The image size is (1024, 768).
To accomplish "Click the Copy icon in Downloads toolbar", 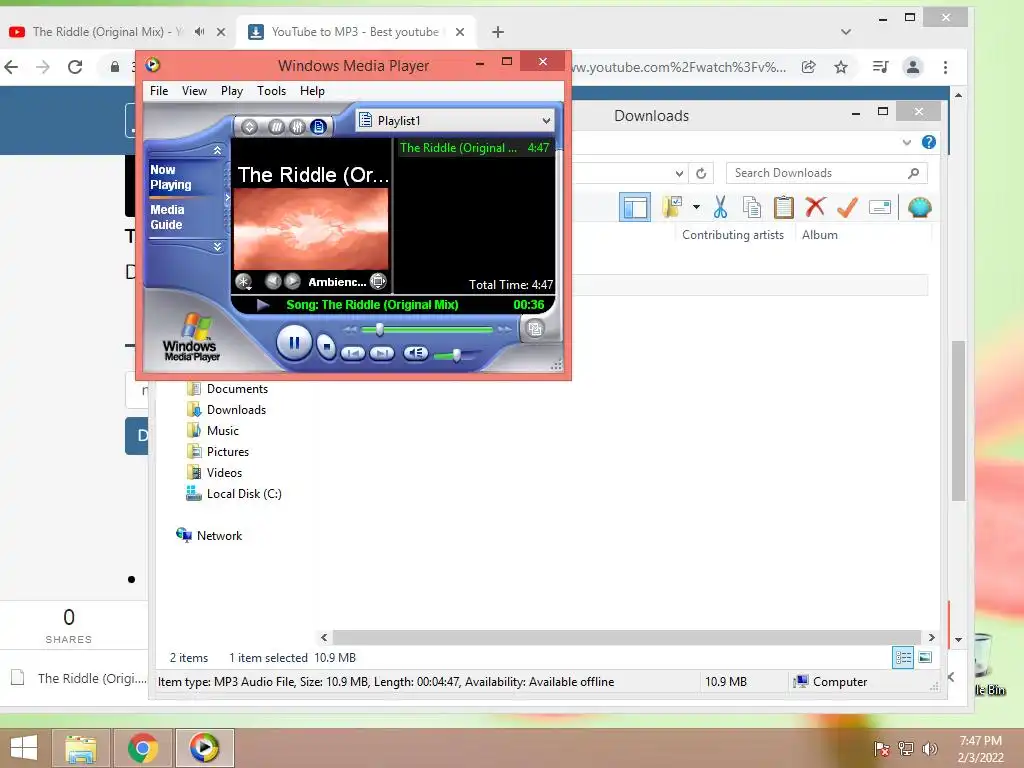I will pyautogui.click(x=752, y=207).
